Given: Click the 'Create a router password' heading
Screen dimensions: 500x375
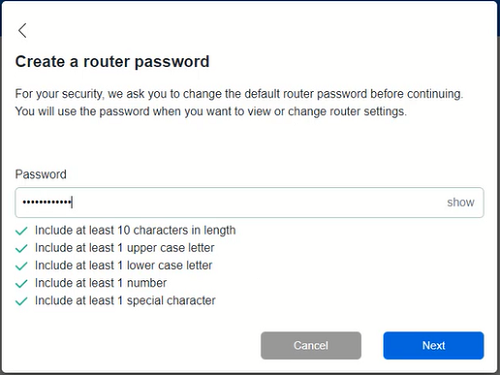Looking at the screenshot, I should [112, 62].
